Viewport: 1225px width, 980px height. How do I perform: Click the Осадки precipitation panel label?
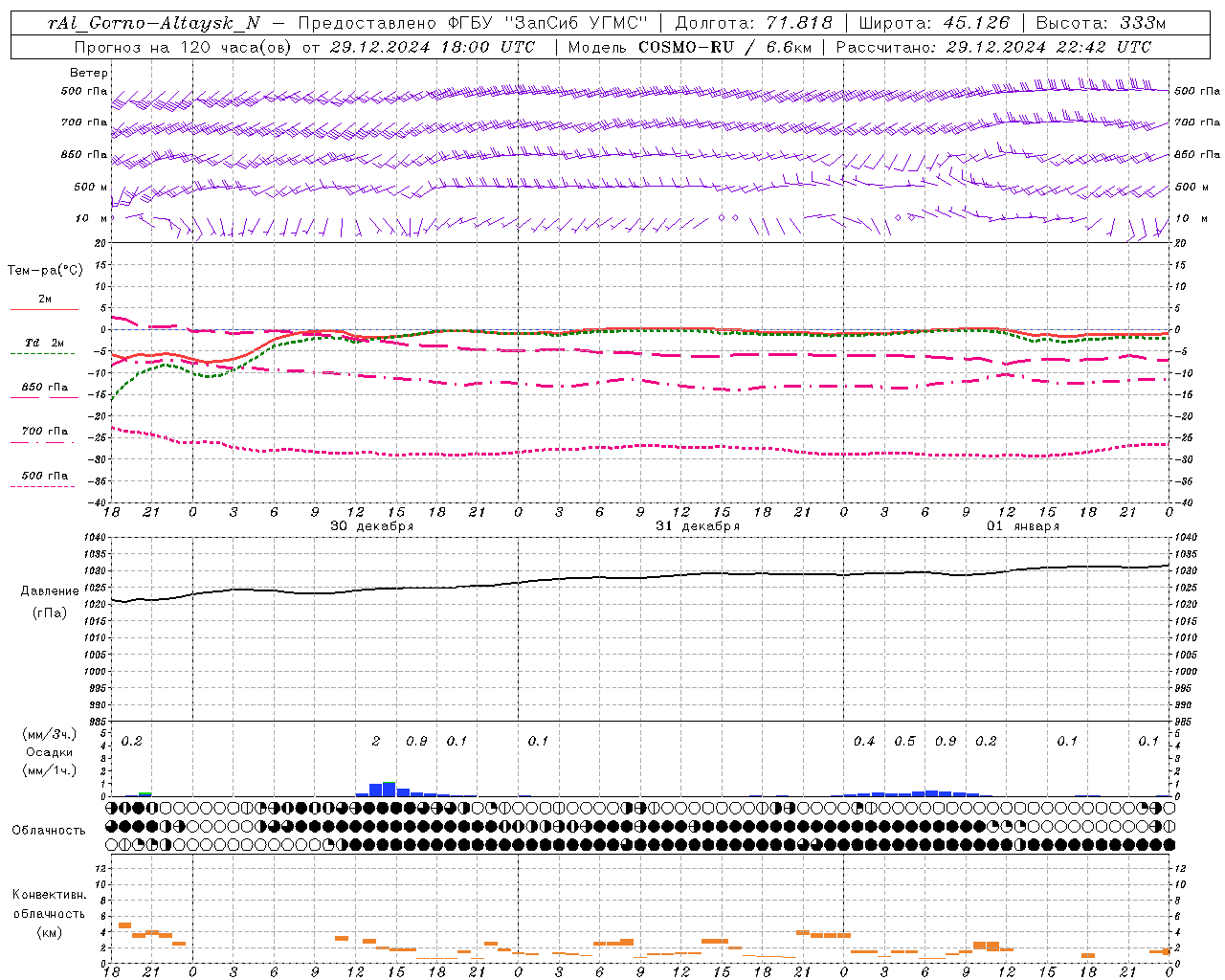click(50, 752)
